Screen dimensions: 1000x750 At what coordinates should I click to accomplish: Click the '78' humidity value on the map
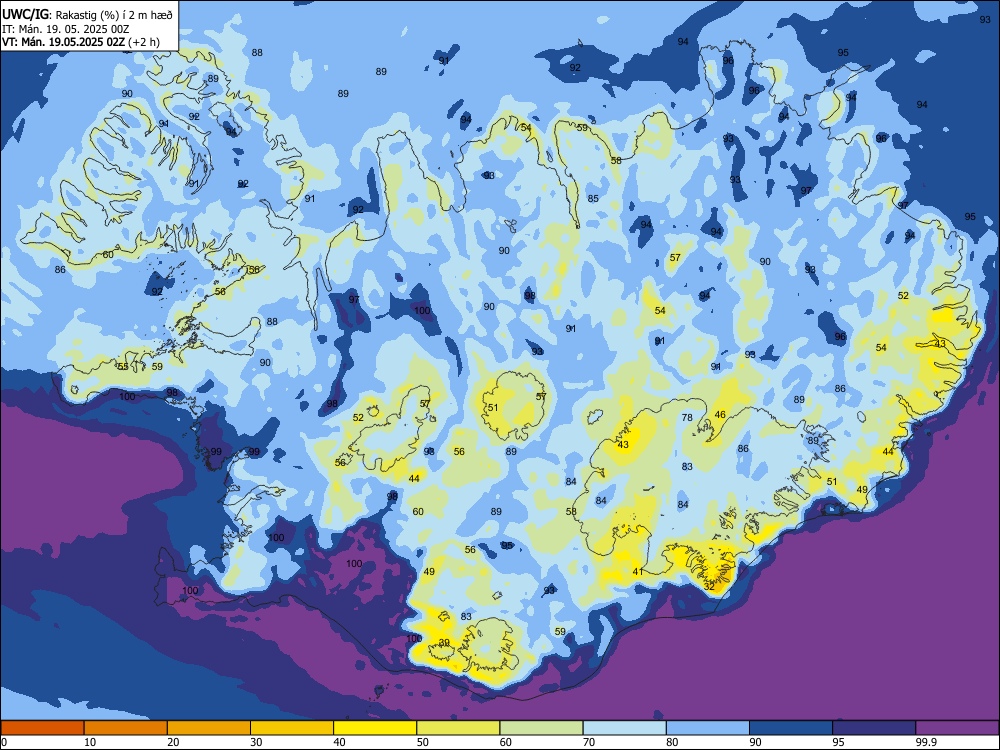pyautogui.click(x=687, y=418)
